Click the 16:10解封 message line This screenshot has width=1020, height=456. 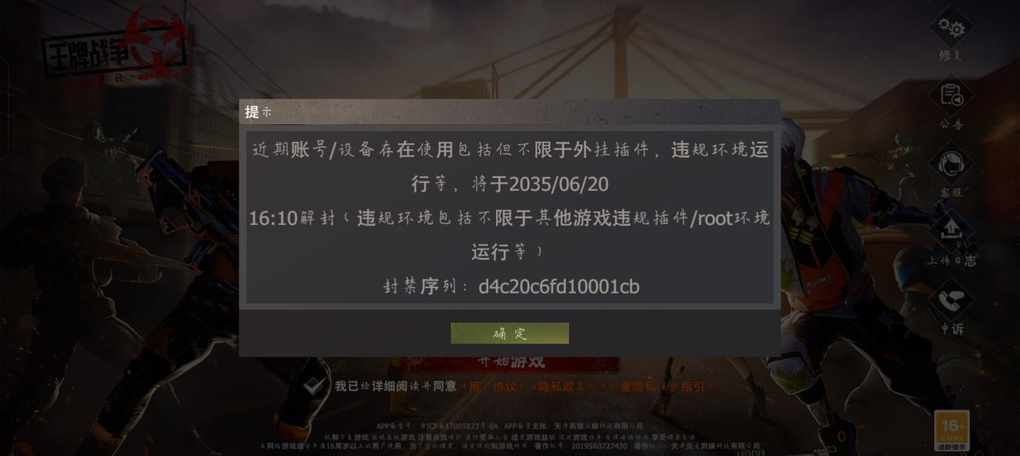pos(509,219)
